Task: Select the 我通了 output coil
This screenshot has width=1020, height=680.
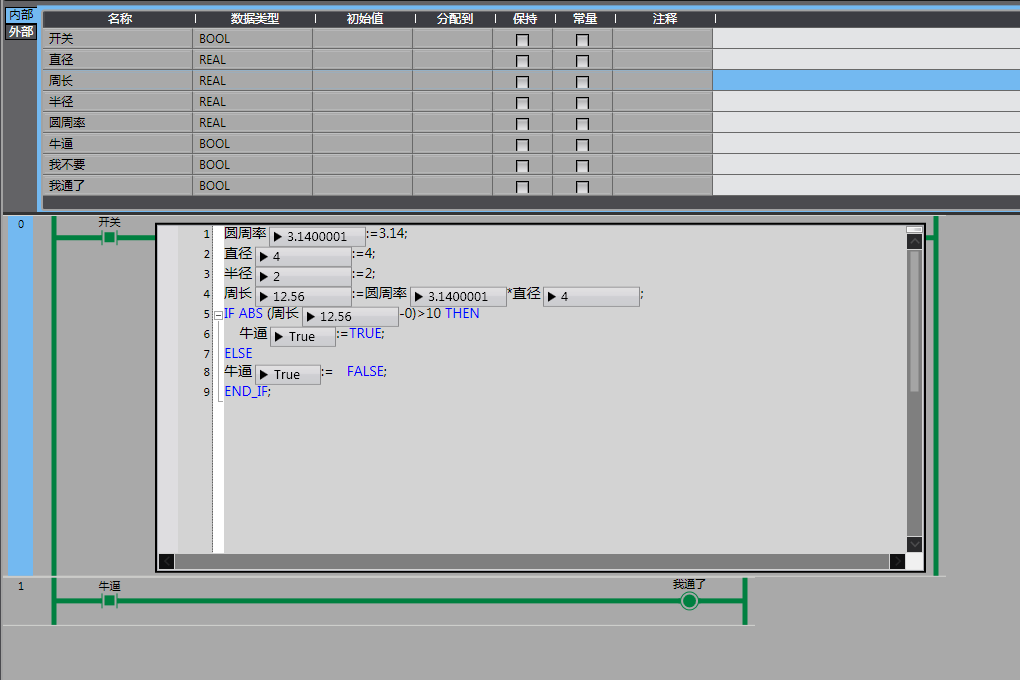Action: (x=689, y=600)
